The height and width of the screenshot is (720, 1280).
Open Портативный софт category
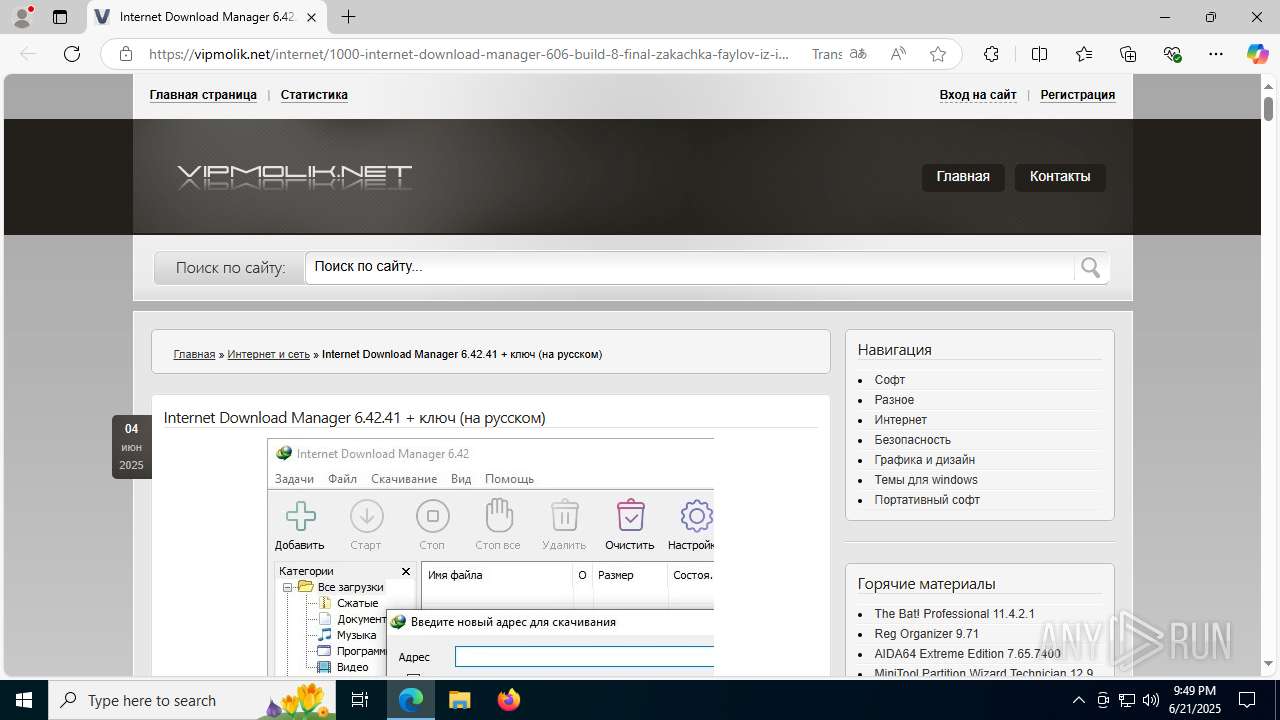coord(927,500)
